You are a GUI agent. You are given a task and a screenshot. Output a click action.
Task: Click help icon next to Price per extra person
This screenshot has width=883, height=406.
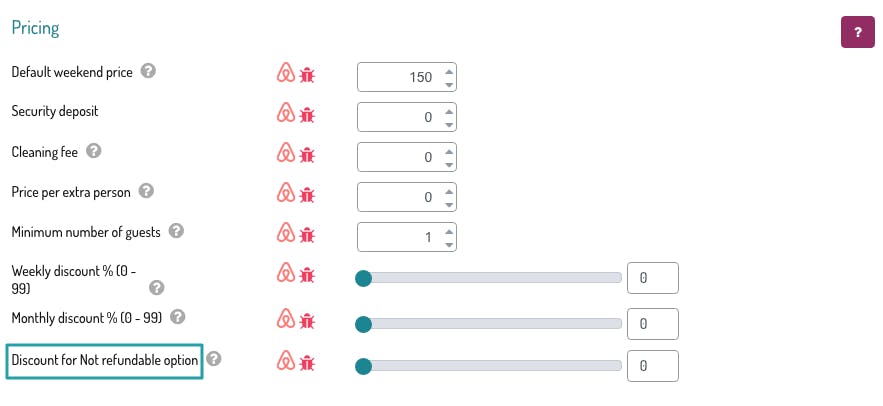[x=146, y=191]
